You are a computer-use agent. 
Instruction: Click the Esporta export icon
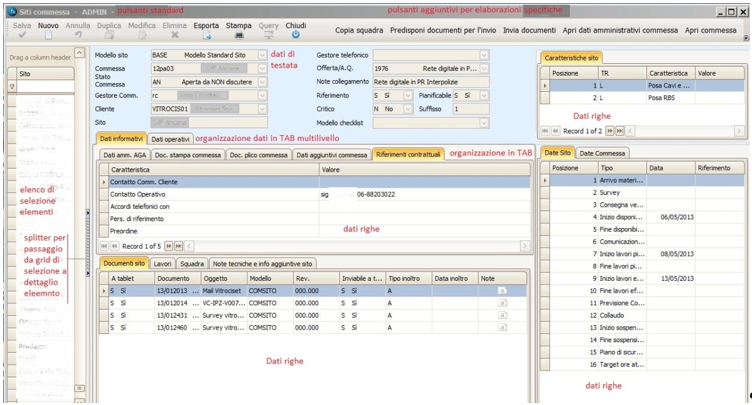point(206,35)
